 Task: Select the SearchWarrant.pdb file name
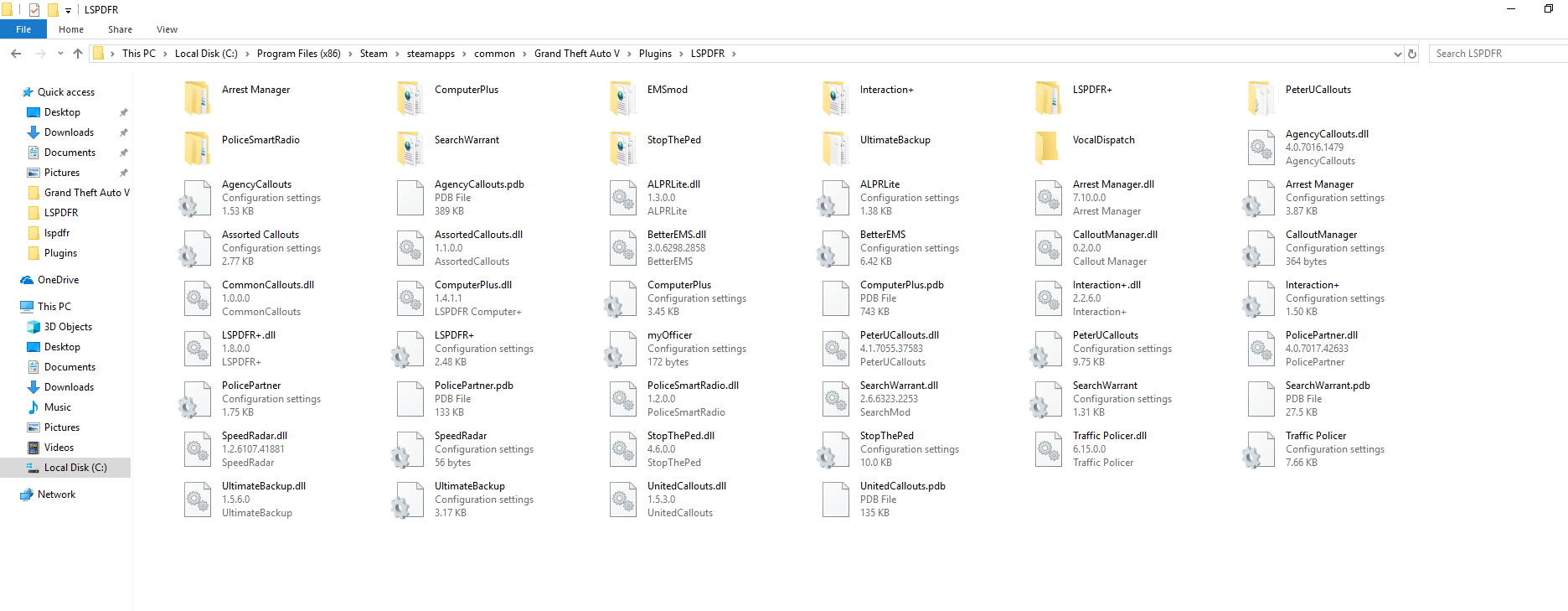tap(1328, 386)
